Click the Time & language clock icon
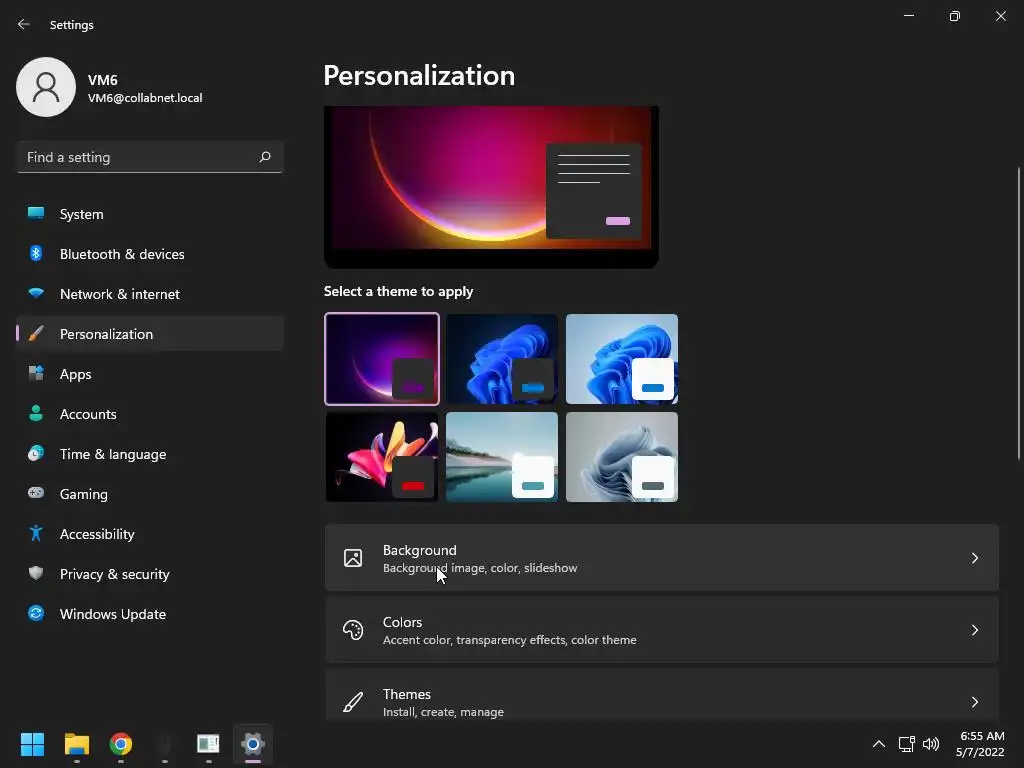 [36, 453]
